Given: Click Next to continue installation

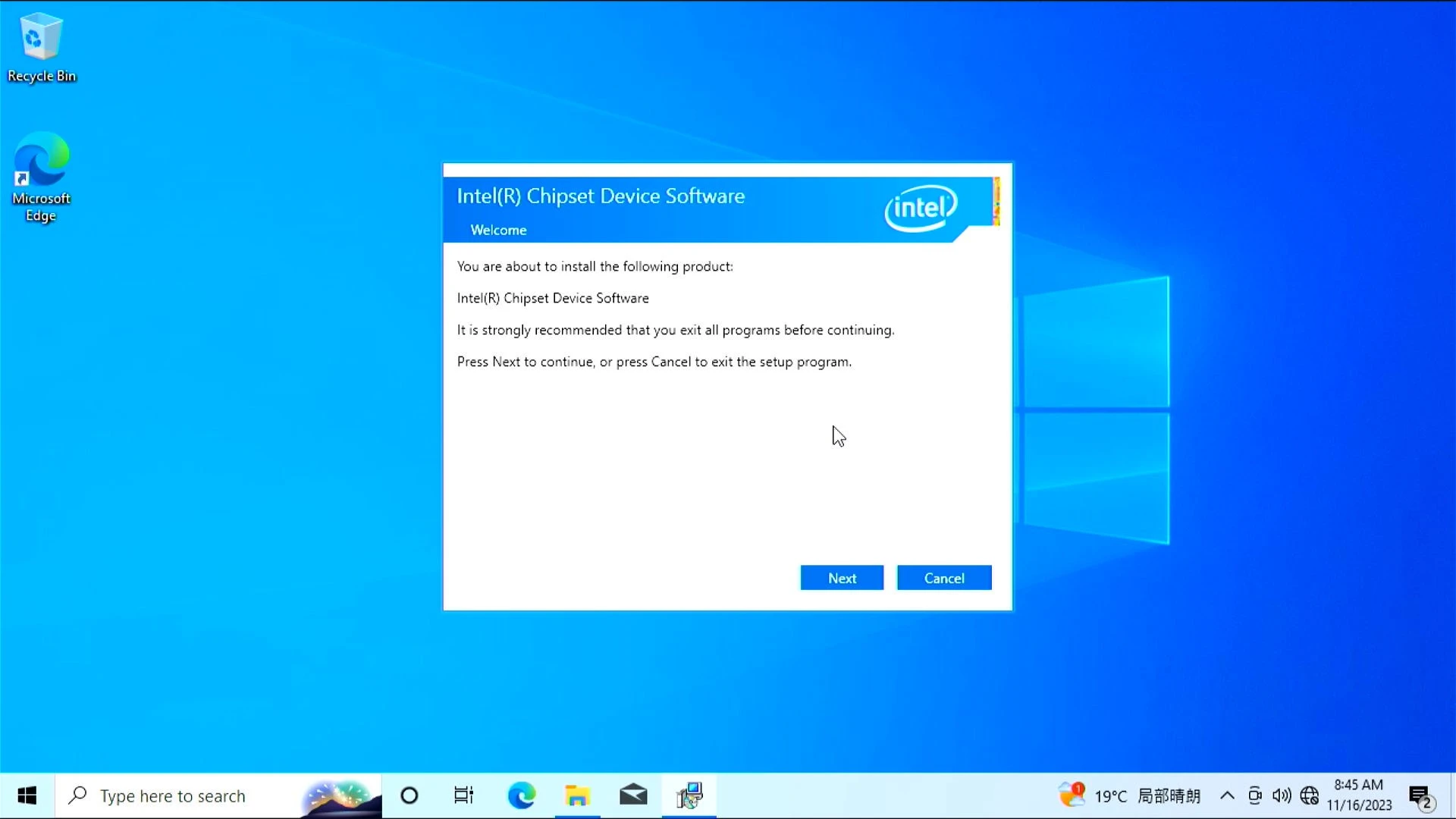Looking at the screenshot, I should [842, 578].
